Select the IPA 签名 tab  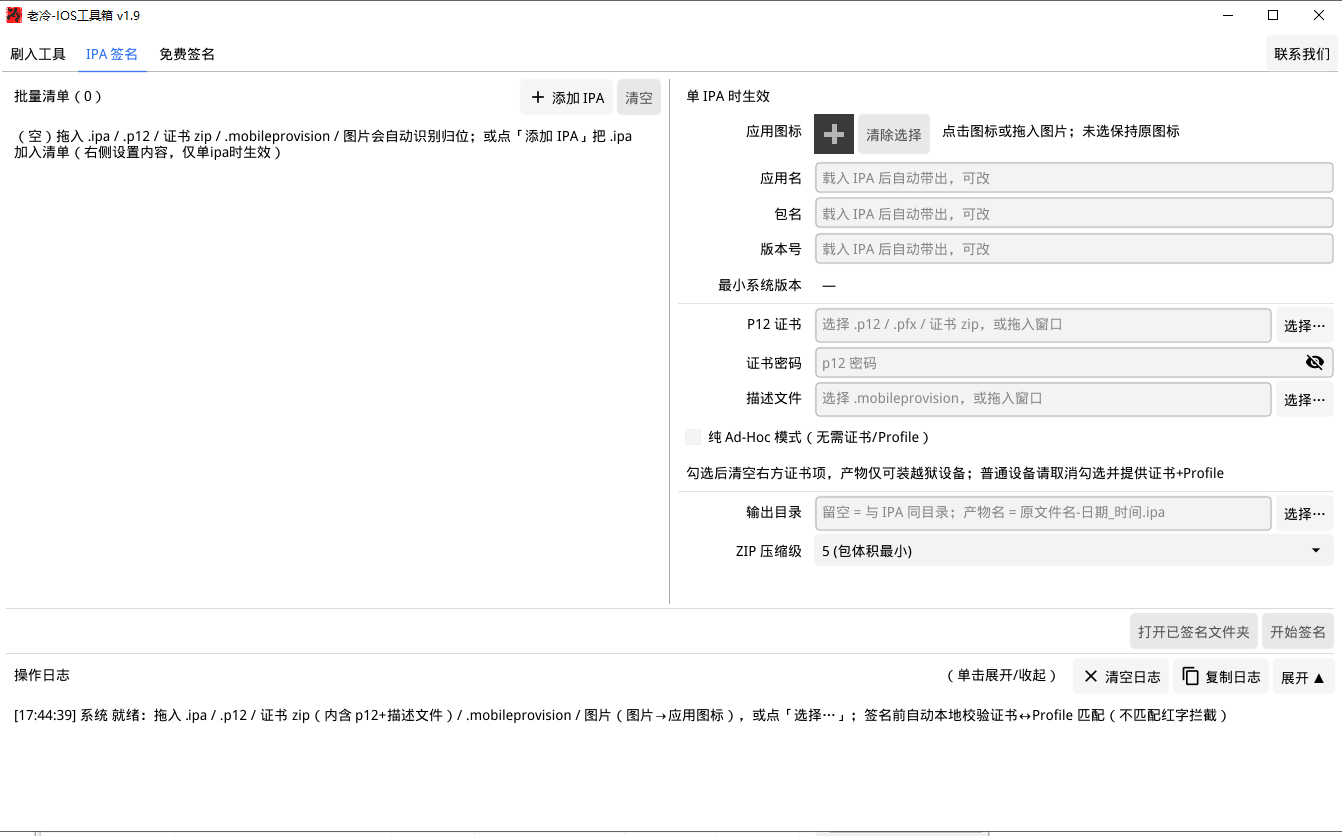click(x=112, y=54)
